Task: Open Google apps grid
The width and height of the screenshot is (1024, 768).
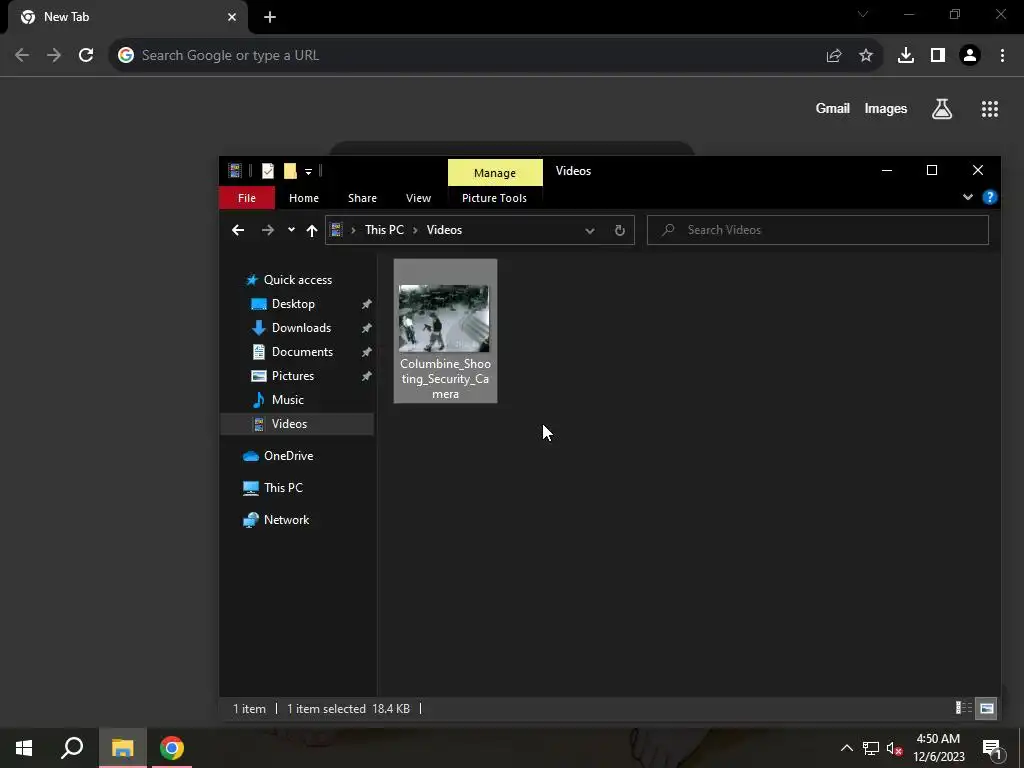Action: (x=990, y=109)
